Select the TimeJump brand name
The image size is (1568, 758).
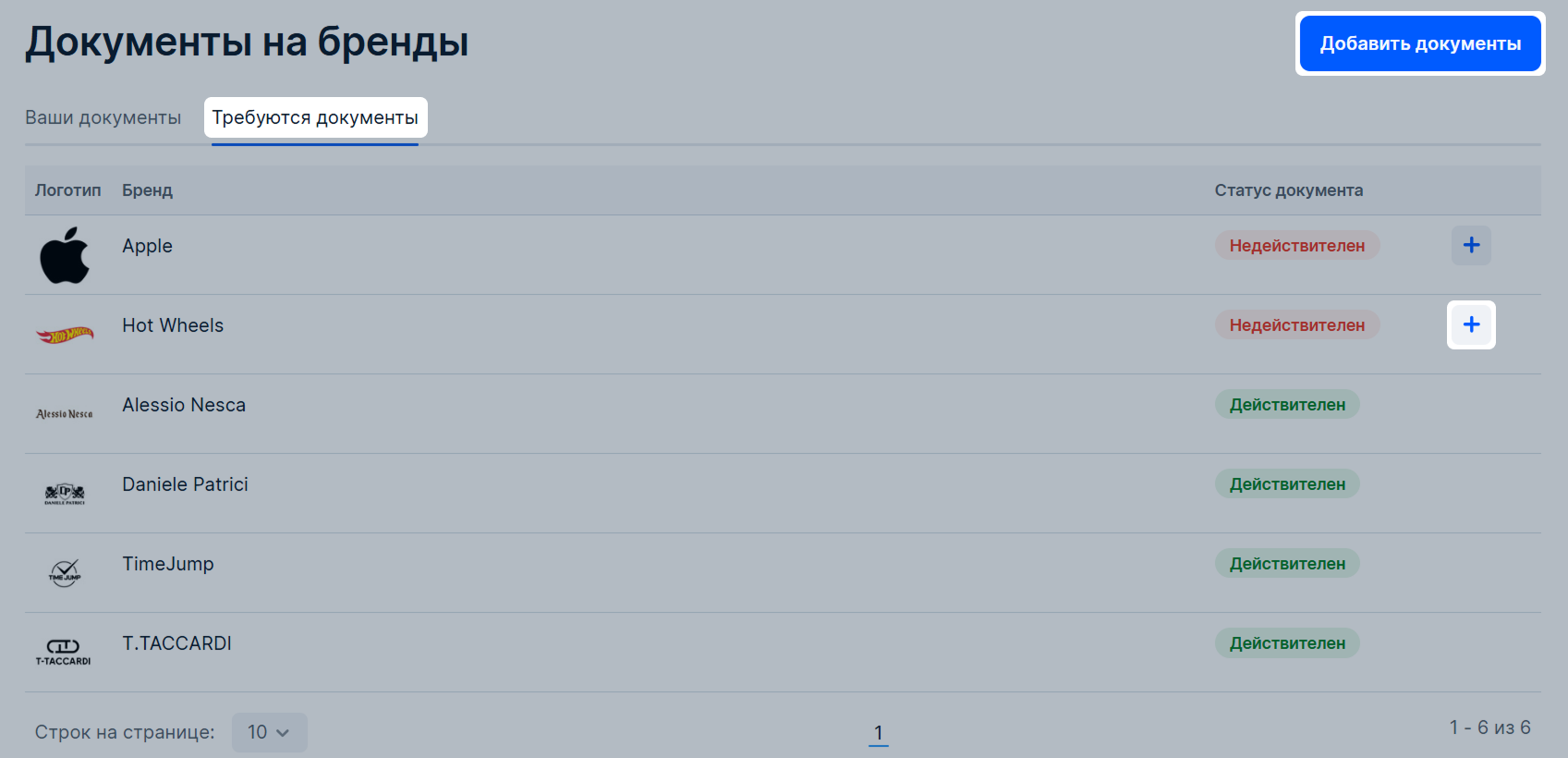[168, 564]
